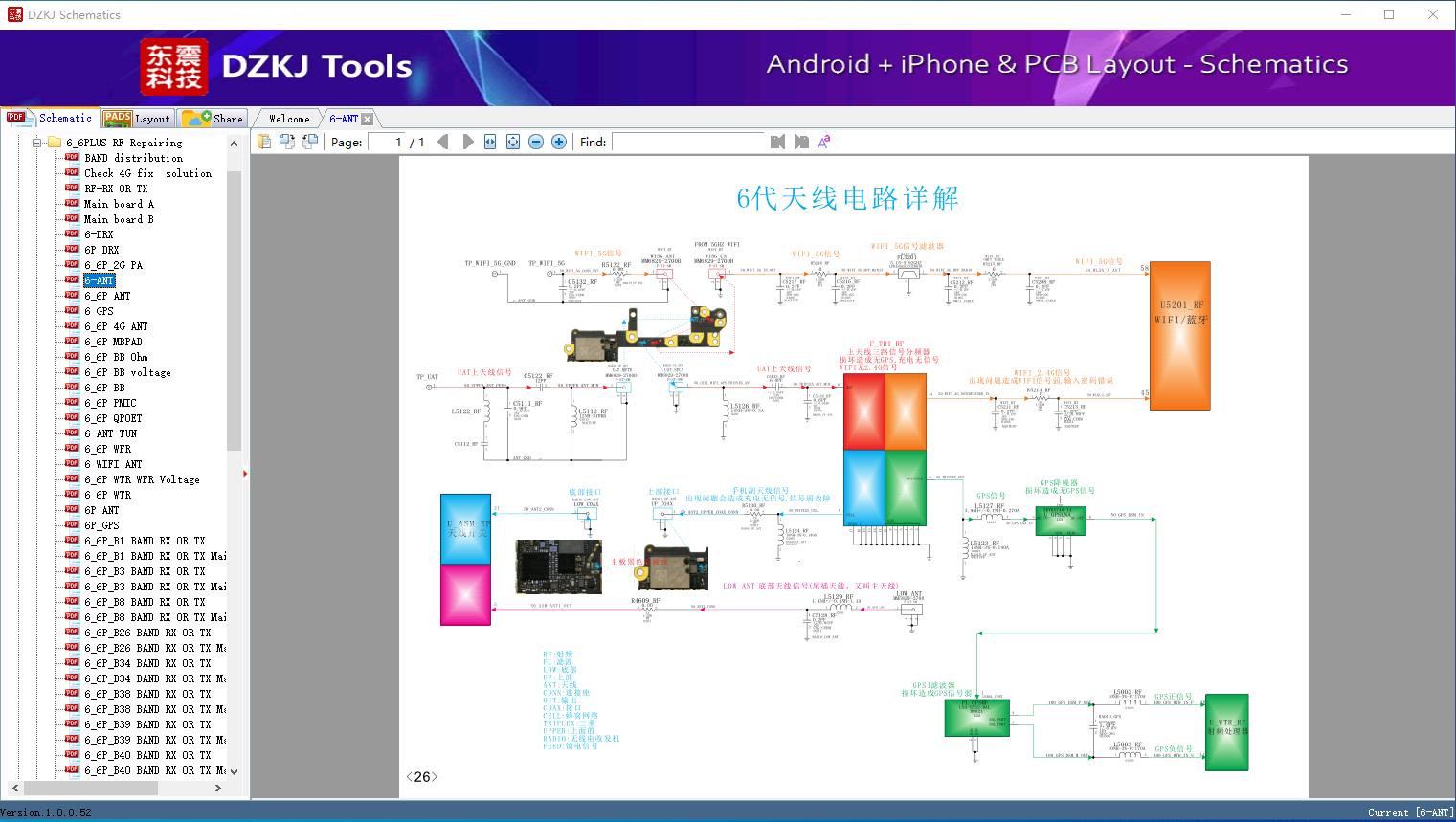Screen dimensions: 1456x822
Task: Open the 6_6P BB Ohm document
Action: tap(116, 357)
